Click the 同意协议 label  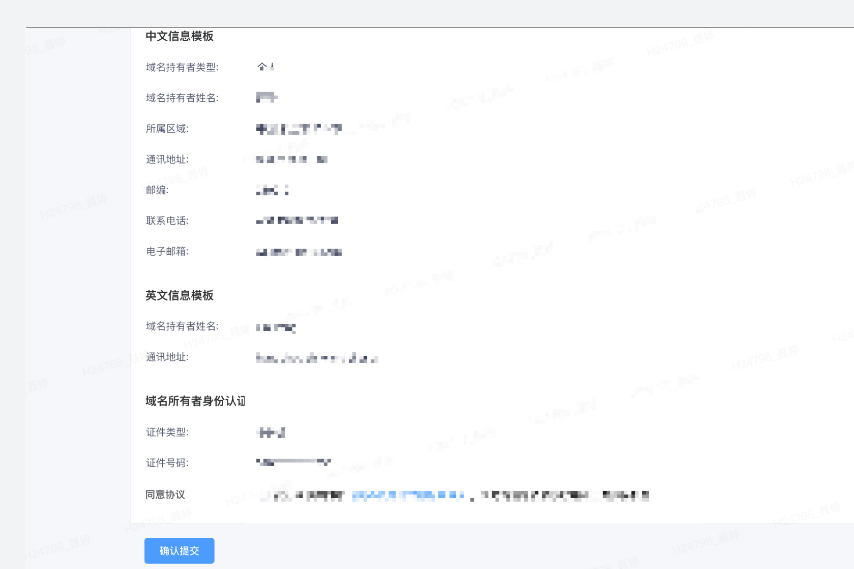tap(165, 494)
